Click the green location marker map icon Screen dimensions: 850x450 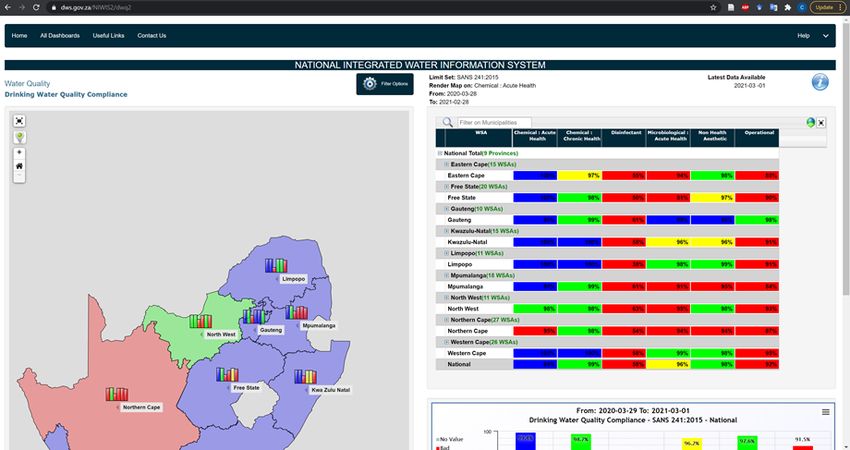(x=20, y=137)
